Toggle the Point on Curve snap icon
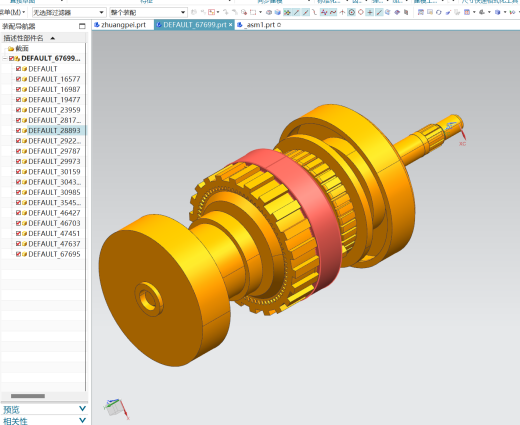The height and width of the screenshot is (425, 520). [379, 12]
